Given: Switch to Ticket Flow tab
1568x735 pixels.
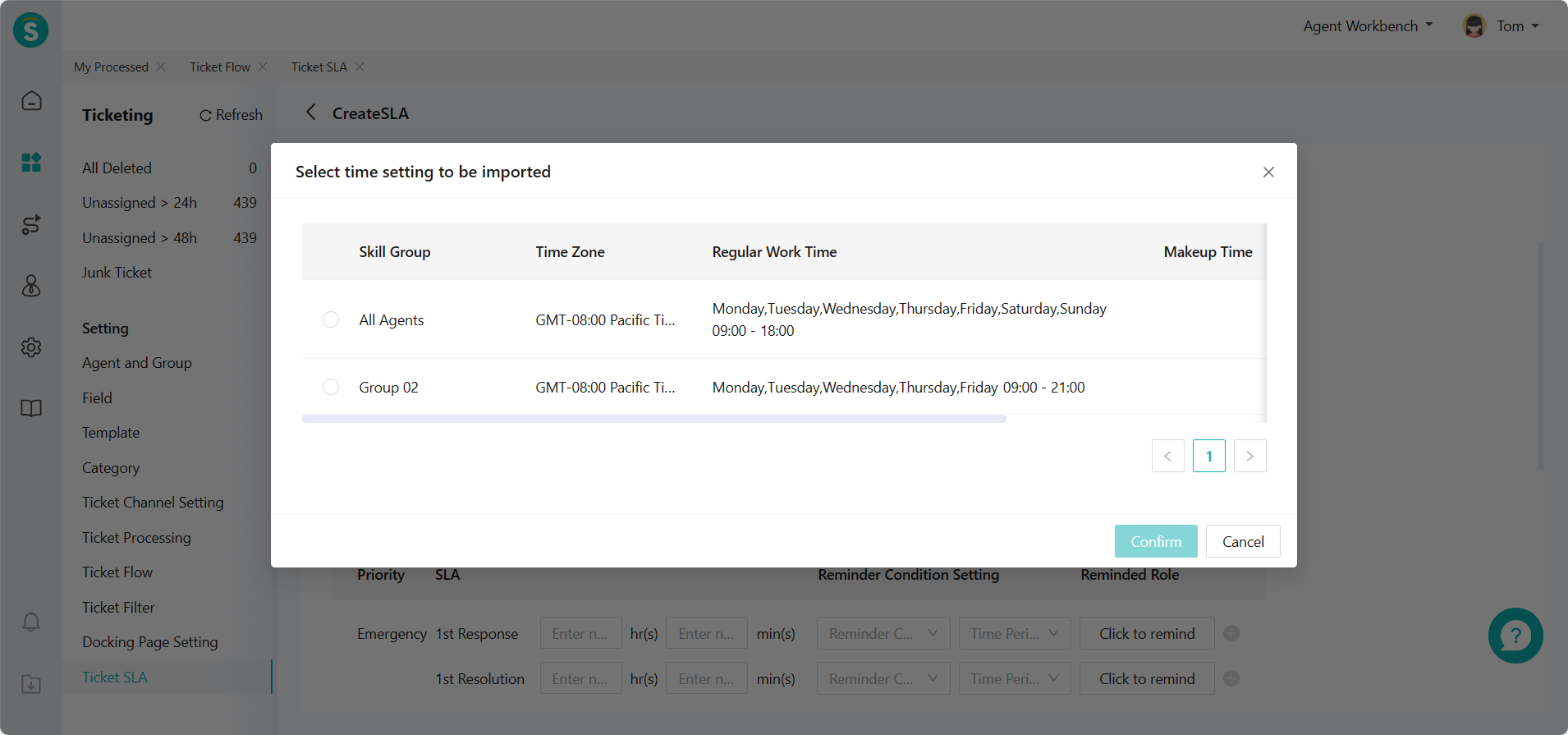Looking at the screenshot, I should 220,67.
